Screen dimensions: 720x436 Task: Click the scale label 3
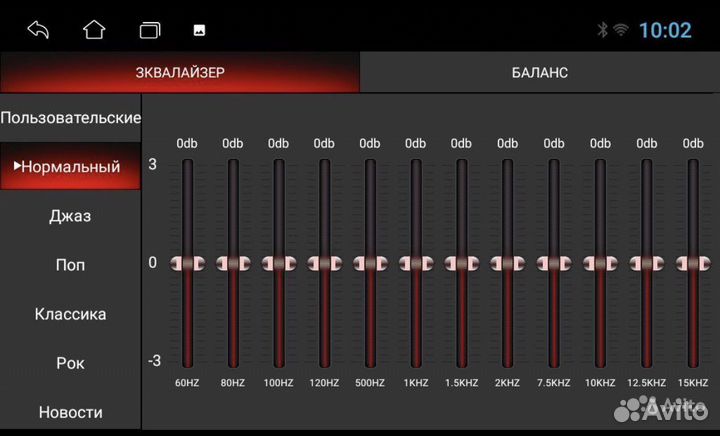(152, 164)
